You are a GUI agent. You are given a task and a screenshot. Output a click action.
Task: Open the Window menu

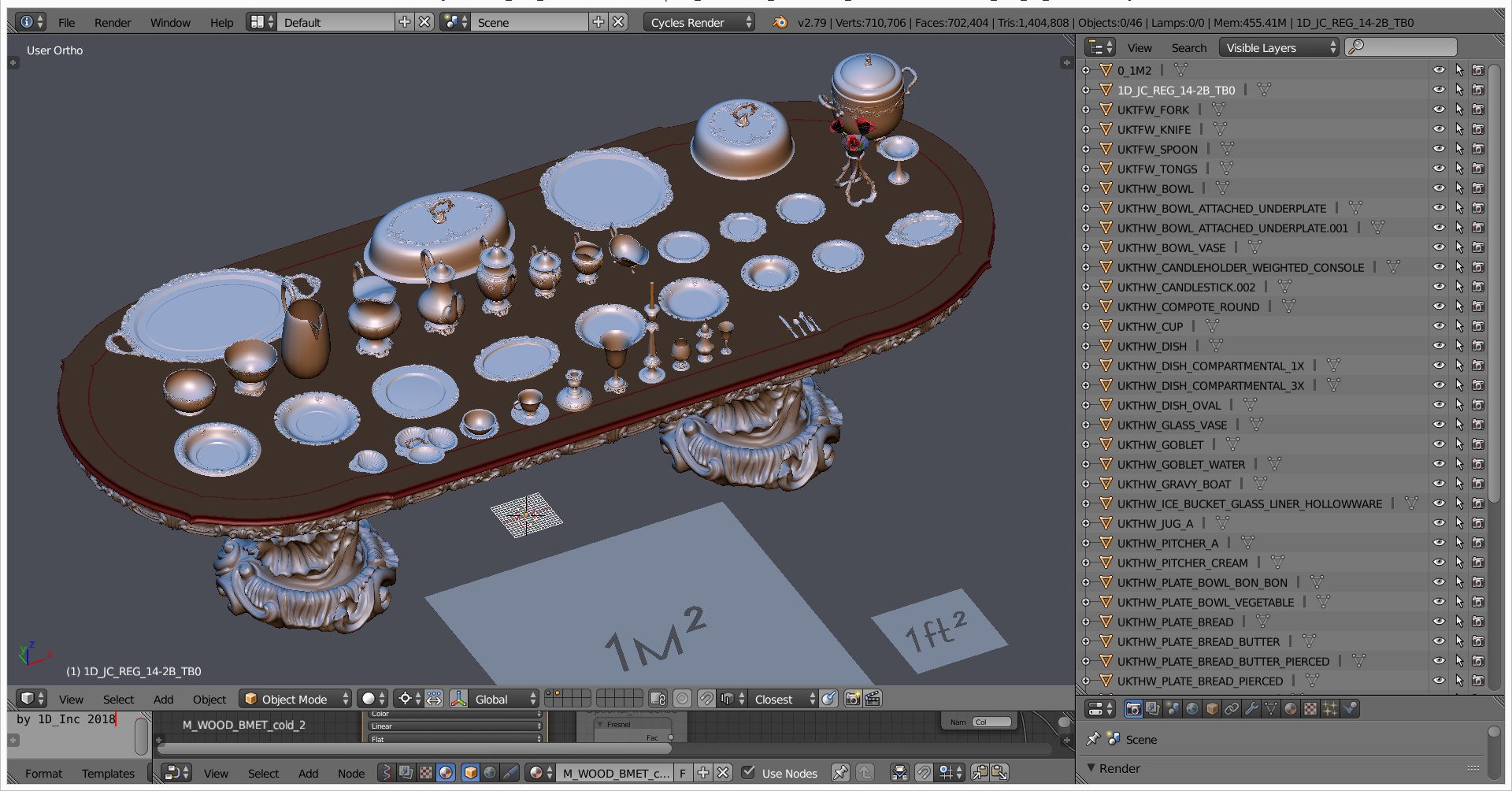click(x=170, y=22)
